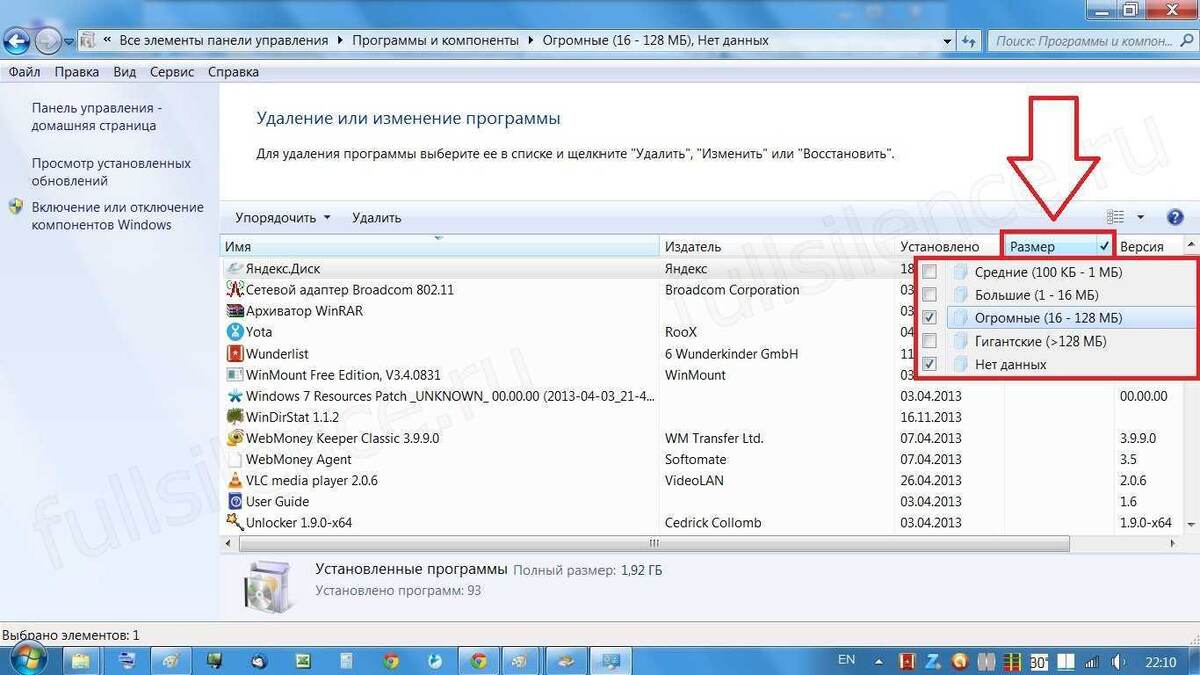Select the WinMount Free Edition icon

[235, 375]
